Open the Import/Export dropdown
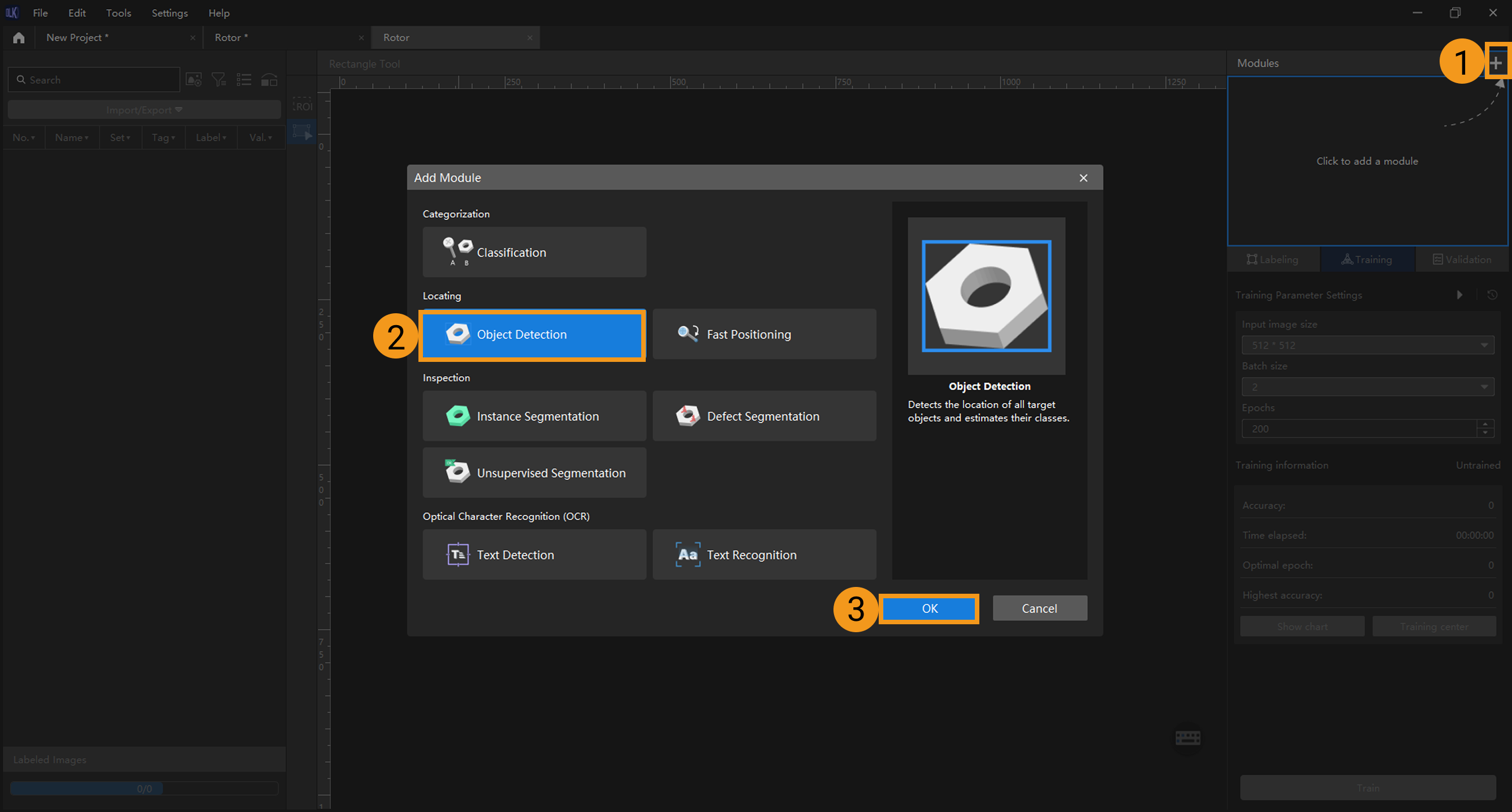The height and width of the screenshot is (812, 1512). pyautogui.click(x=144, y=110)
